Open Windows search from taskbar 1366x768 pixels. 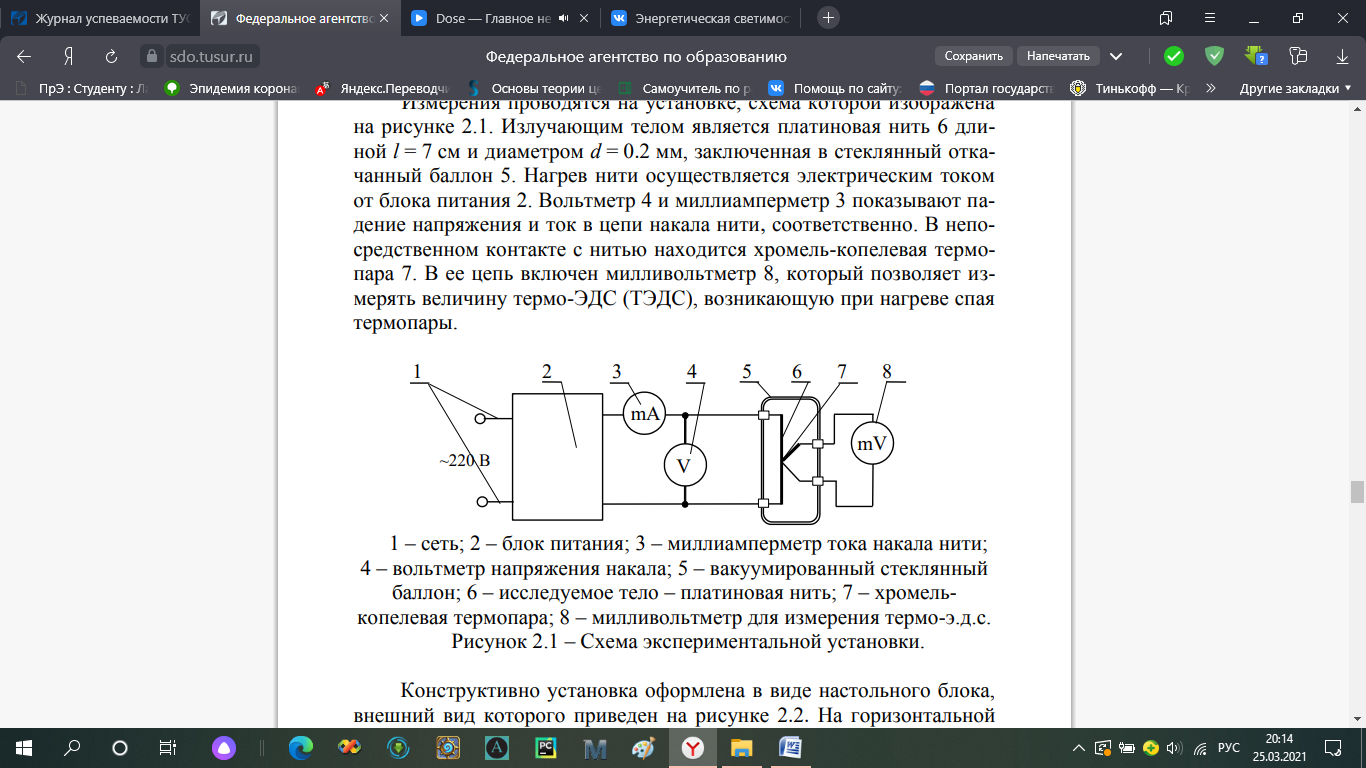[x=72, y=747]
